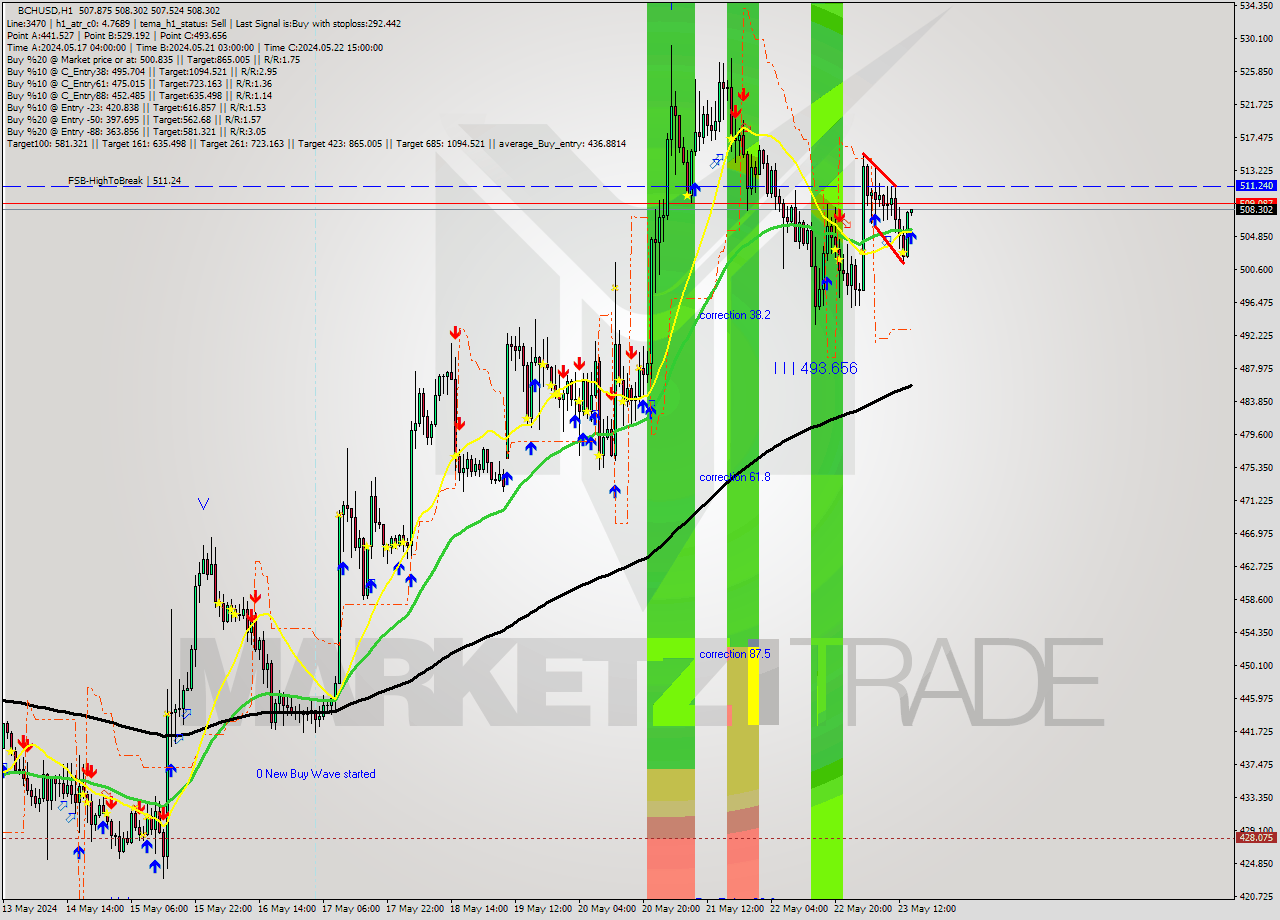Click the 'Buy %10 @ C_Entry61: 475.015' line
This screenshot has width=1280, height=920.
click(139, 83)
